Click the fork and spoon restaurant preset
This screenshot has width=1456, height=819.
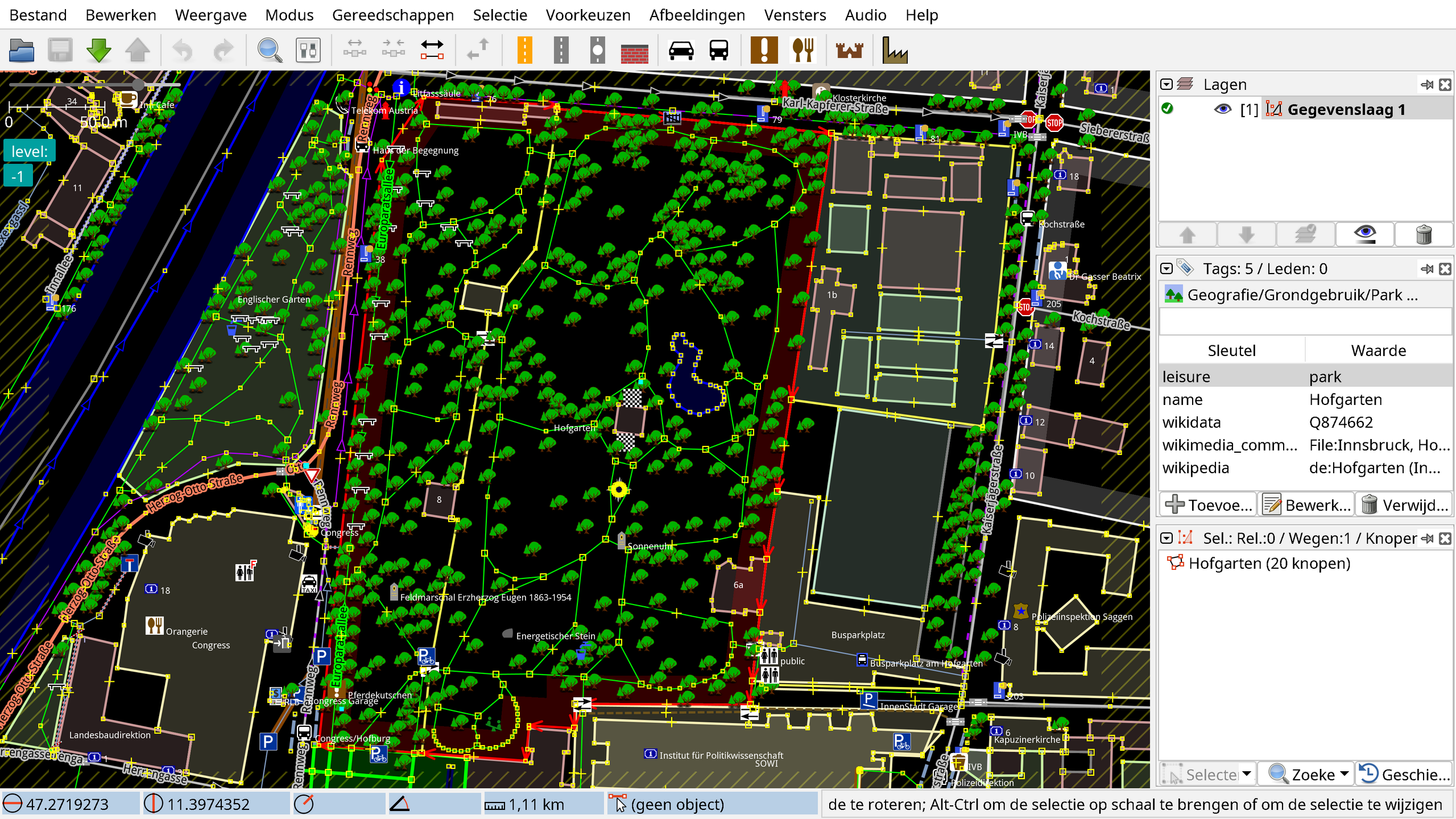coord(803,51)
